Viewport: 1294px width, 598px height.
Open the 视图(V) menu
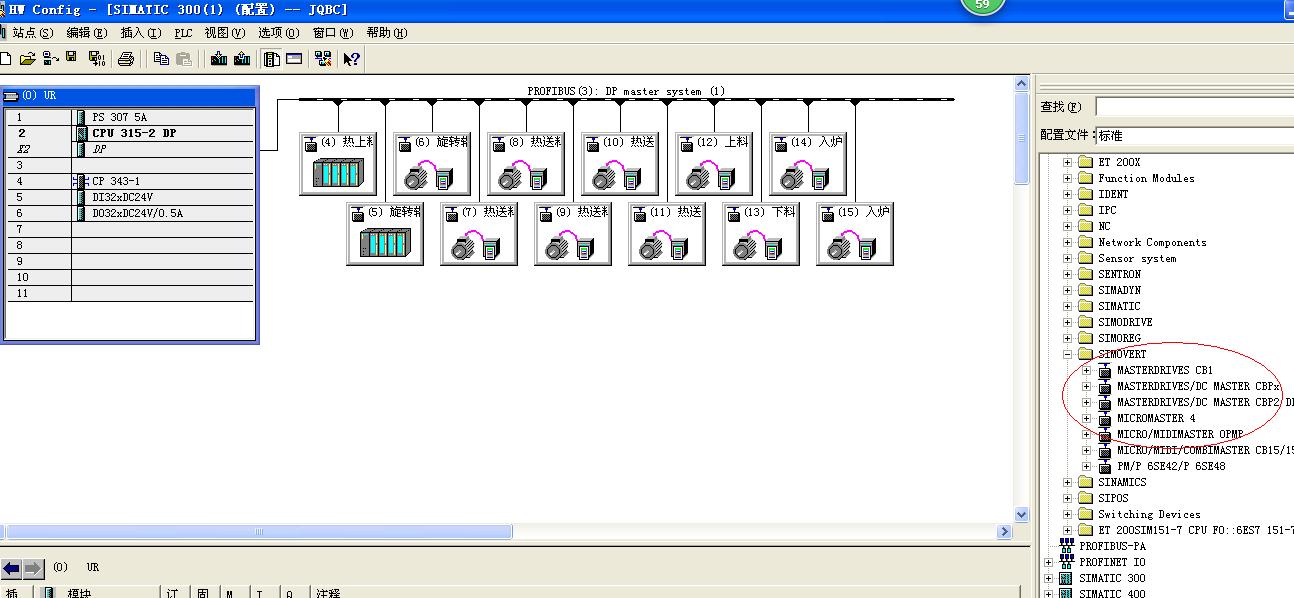224,33
